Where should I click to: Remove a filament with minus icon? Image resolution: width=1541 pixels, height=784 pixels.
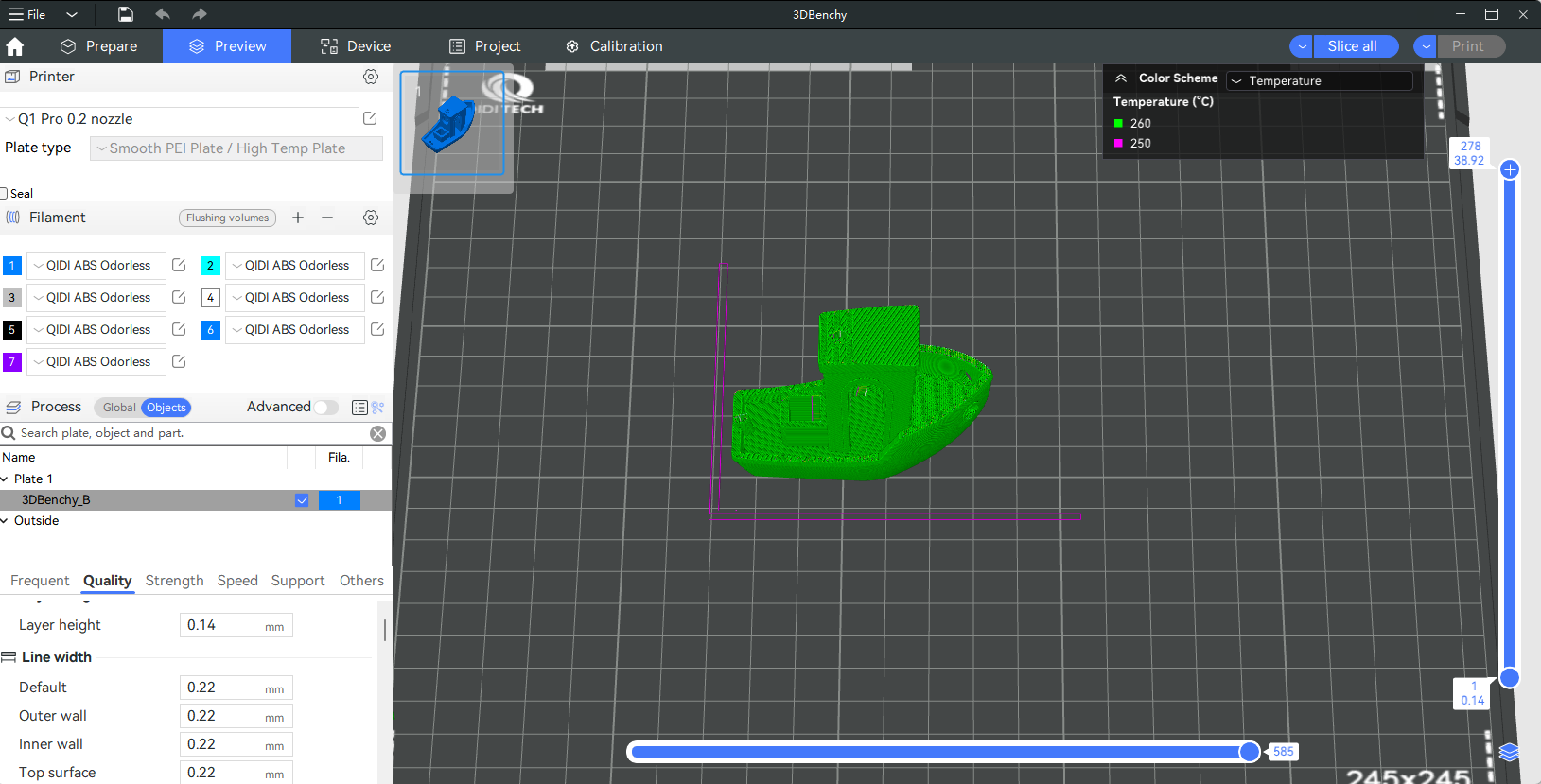coord(327,218)
